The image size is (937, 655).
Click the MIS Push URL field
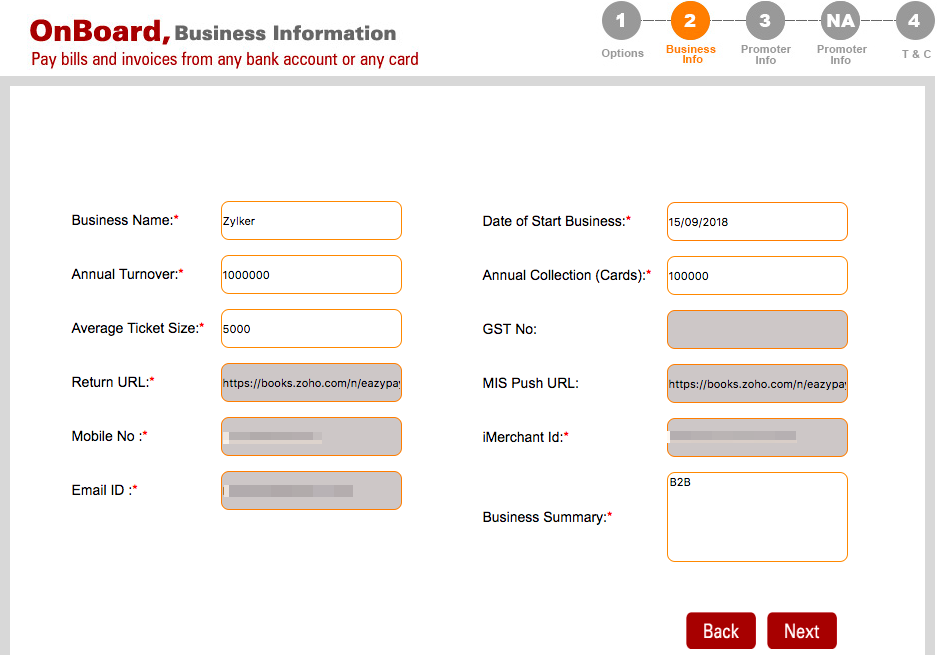coord(756,383)
